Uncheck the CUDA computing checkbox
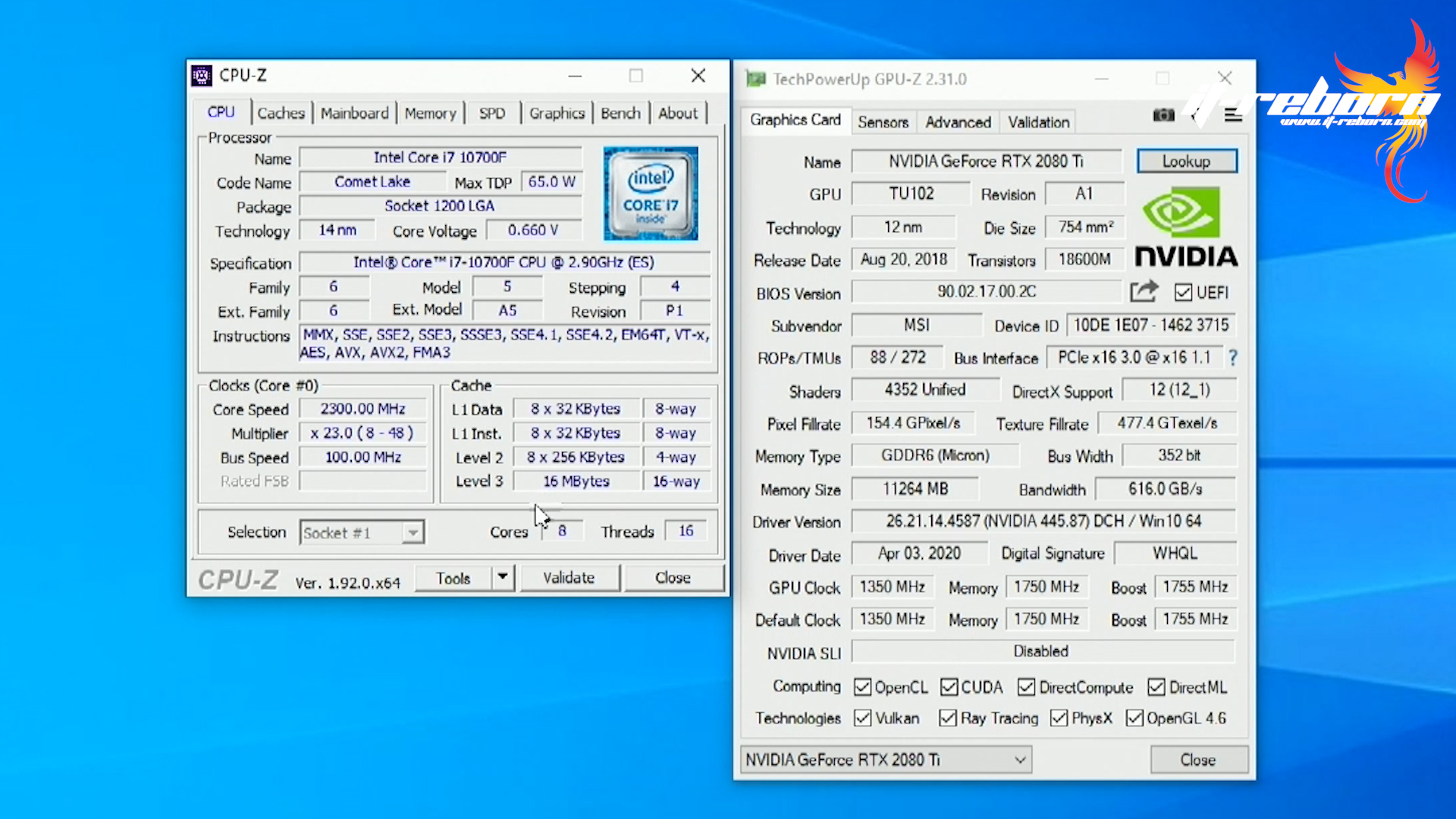The height and width of the screenshot is (819, 1456). [949, 687]
